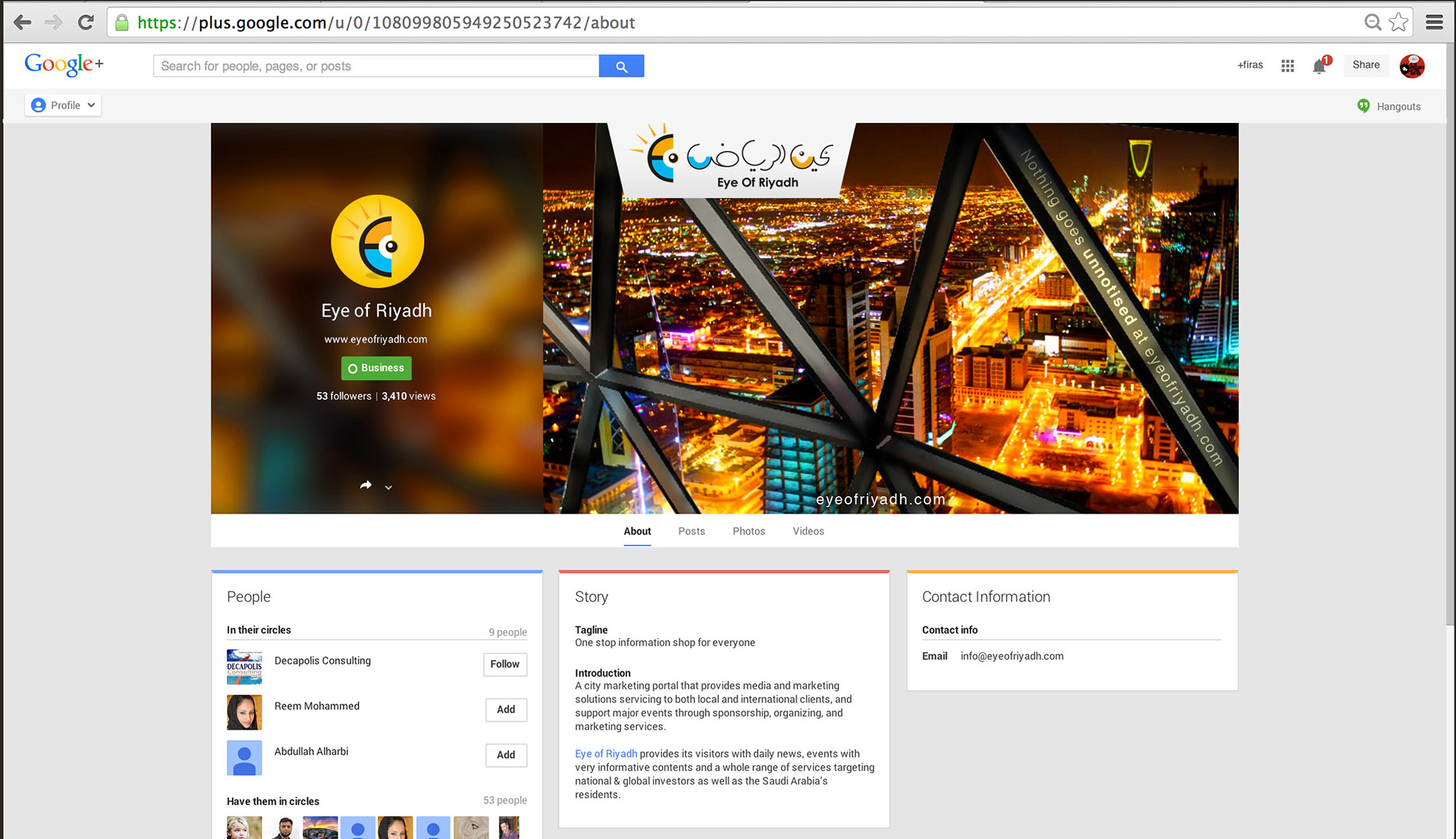Open the Chrome hamburger menu
The width and height of the screenshot is (1456, 839).
coord(1434,23)
